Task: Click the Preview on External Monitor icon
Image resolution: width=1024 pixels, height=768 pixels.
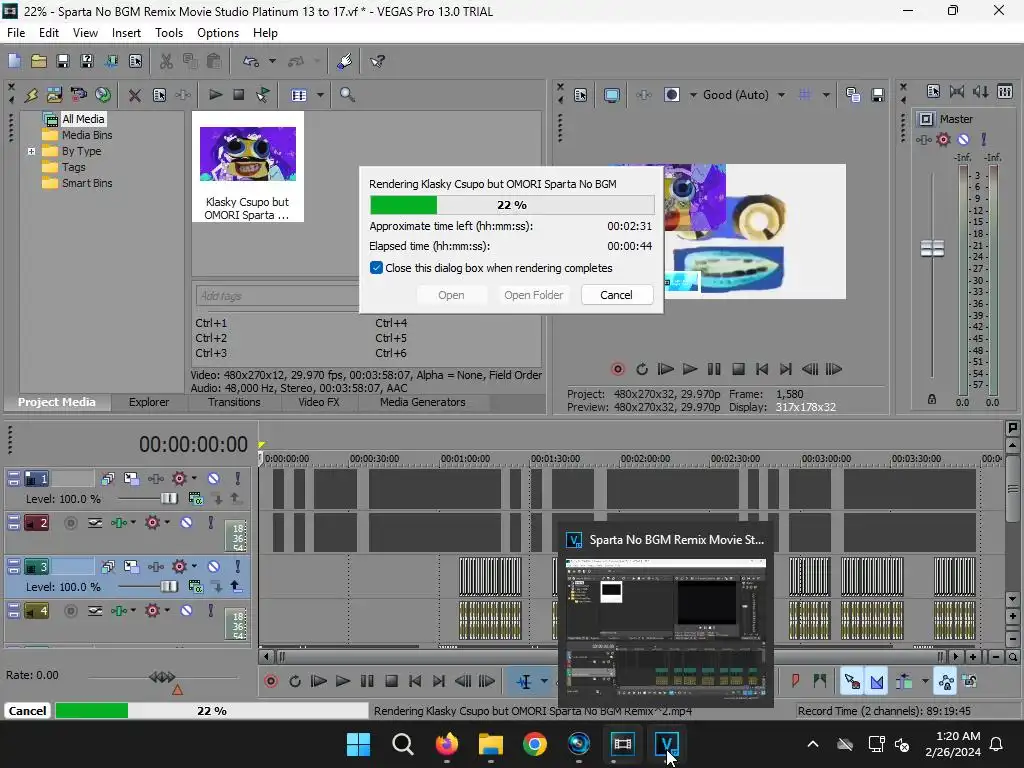Action: pos(612,95)
